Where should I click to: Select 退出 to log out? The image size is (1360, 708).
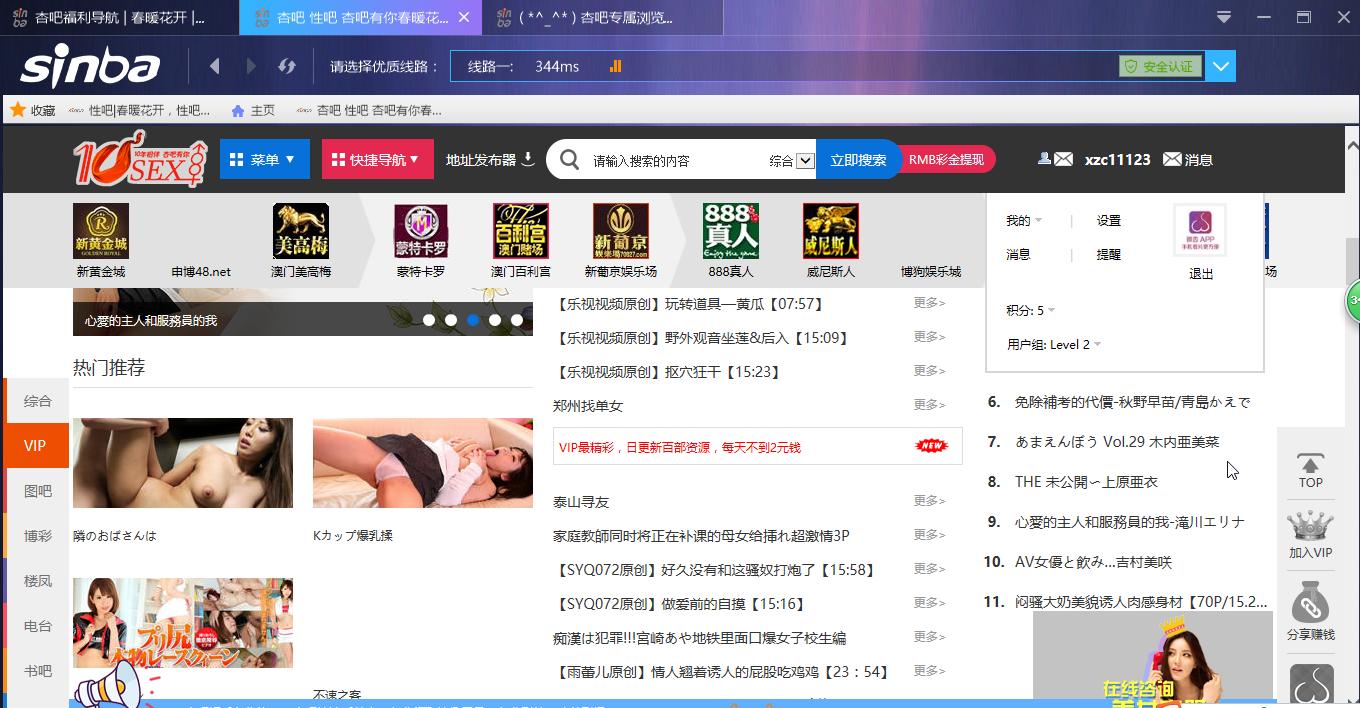1199,273
